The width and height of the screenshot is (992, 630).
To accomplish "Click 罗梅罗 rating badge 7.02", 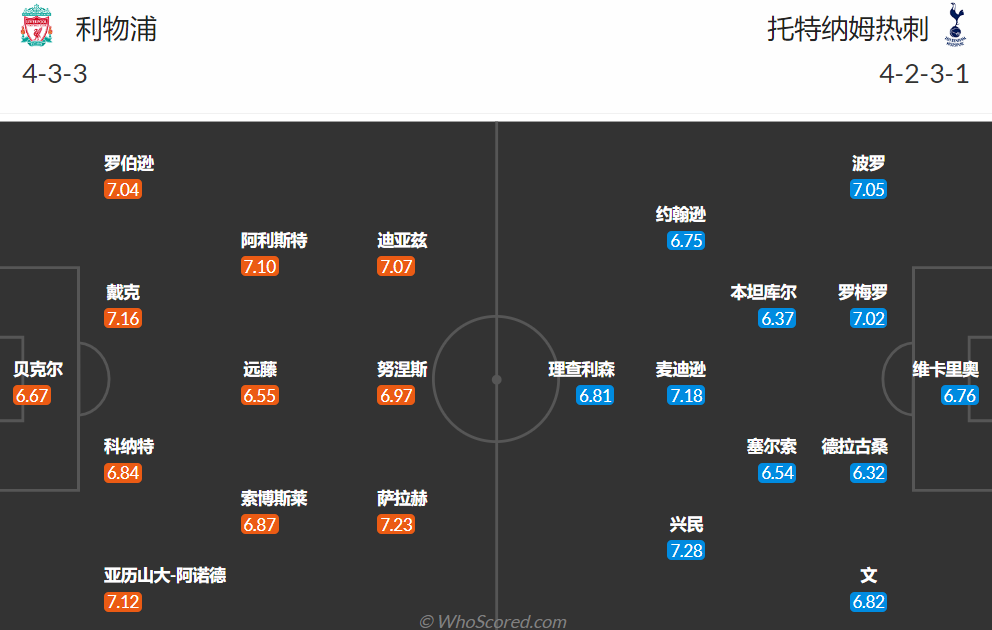I will pyautogui.click(x=868, y=318).
